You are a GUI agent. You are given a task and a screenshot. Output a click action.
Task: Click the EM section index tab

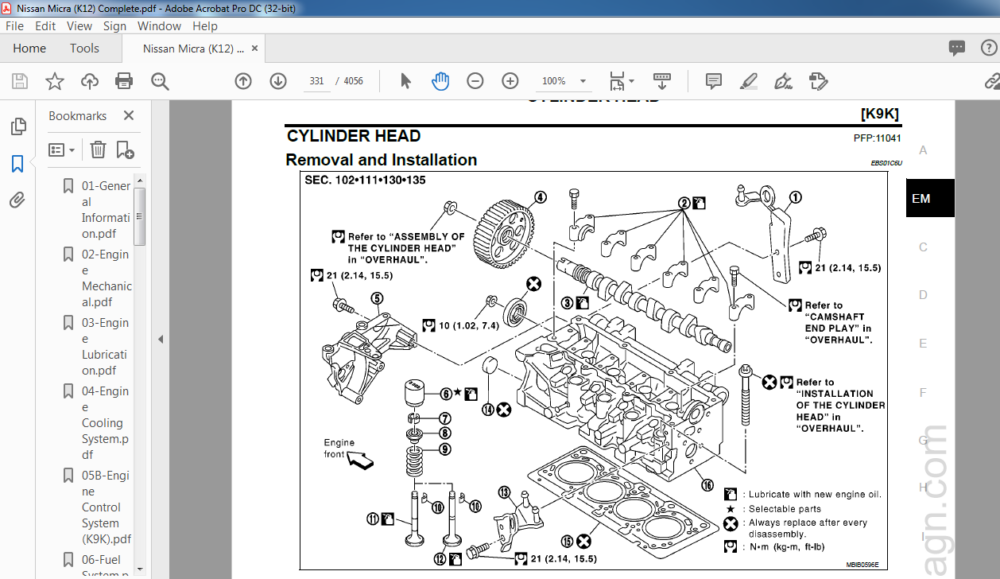(x=930, y=198)
